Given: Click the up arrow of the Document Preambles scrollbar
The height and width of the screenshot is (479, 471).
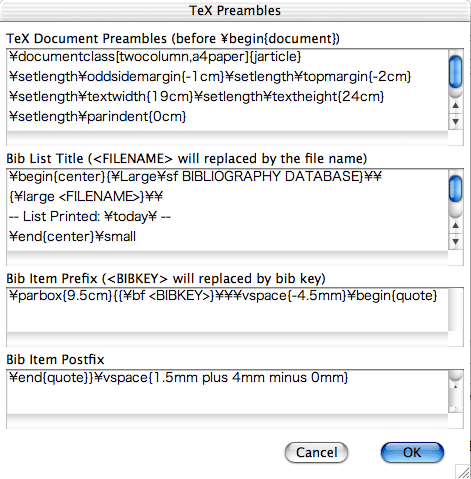Looking at the screenshot, I should coord(455,106).
